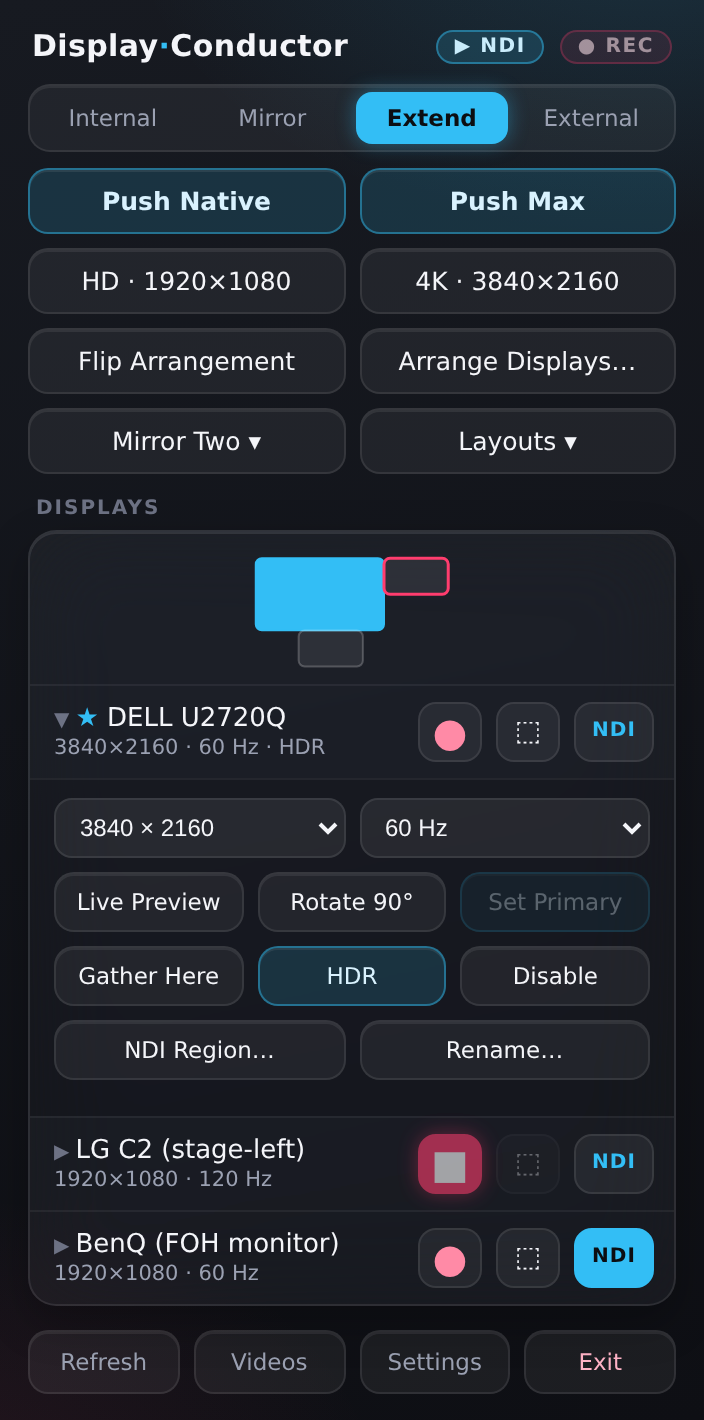Switch to the Mirror mode tab
This screenshot has width=704, height=1420.
click(x=272, y=118)
